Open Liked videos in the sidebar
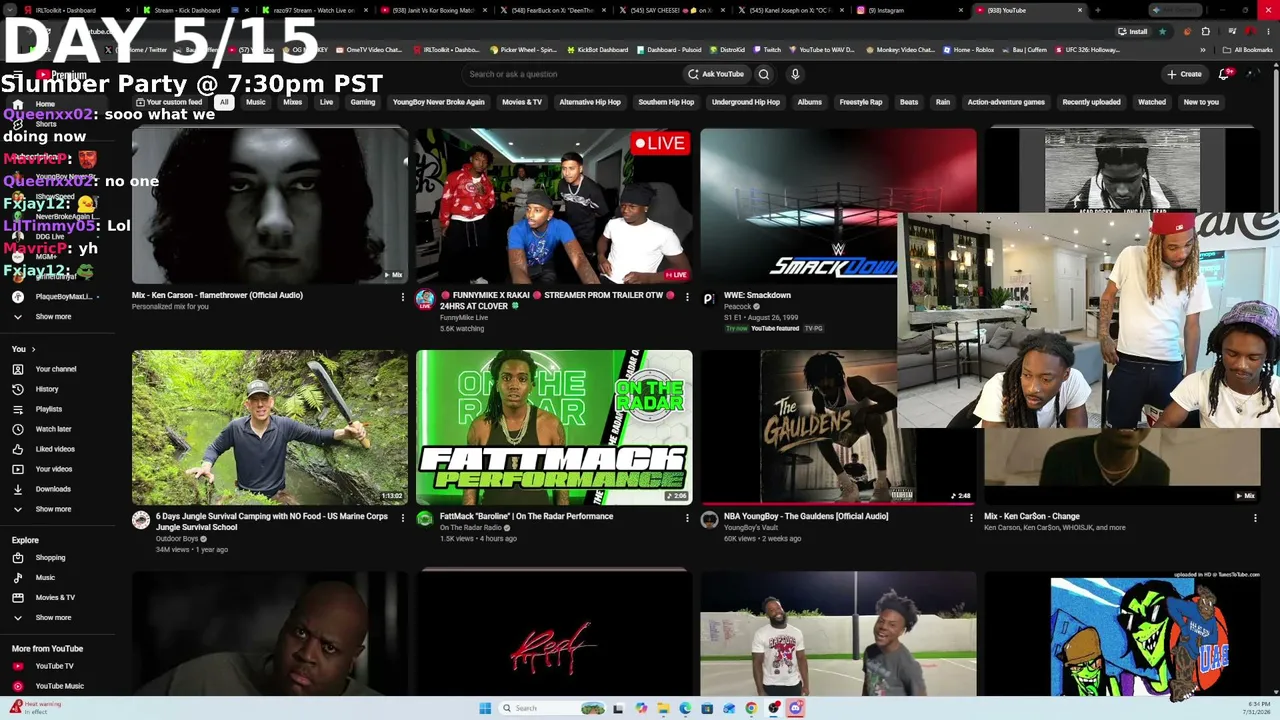1280x720 pixels. 55,449
